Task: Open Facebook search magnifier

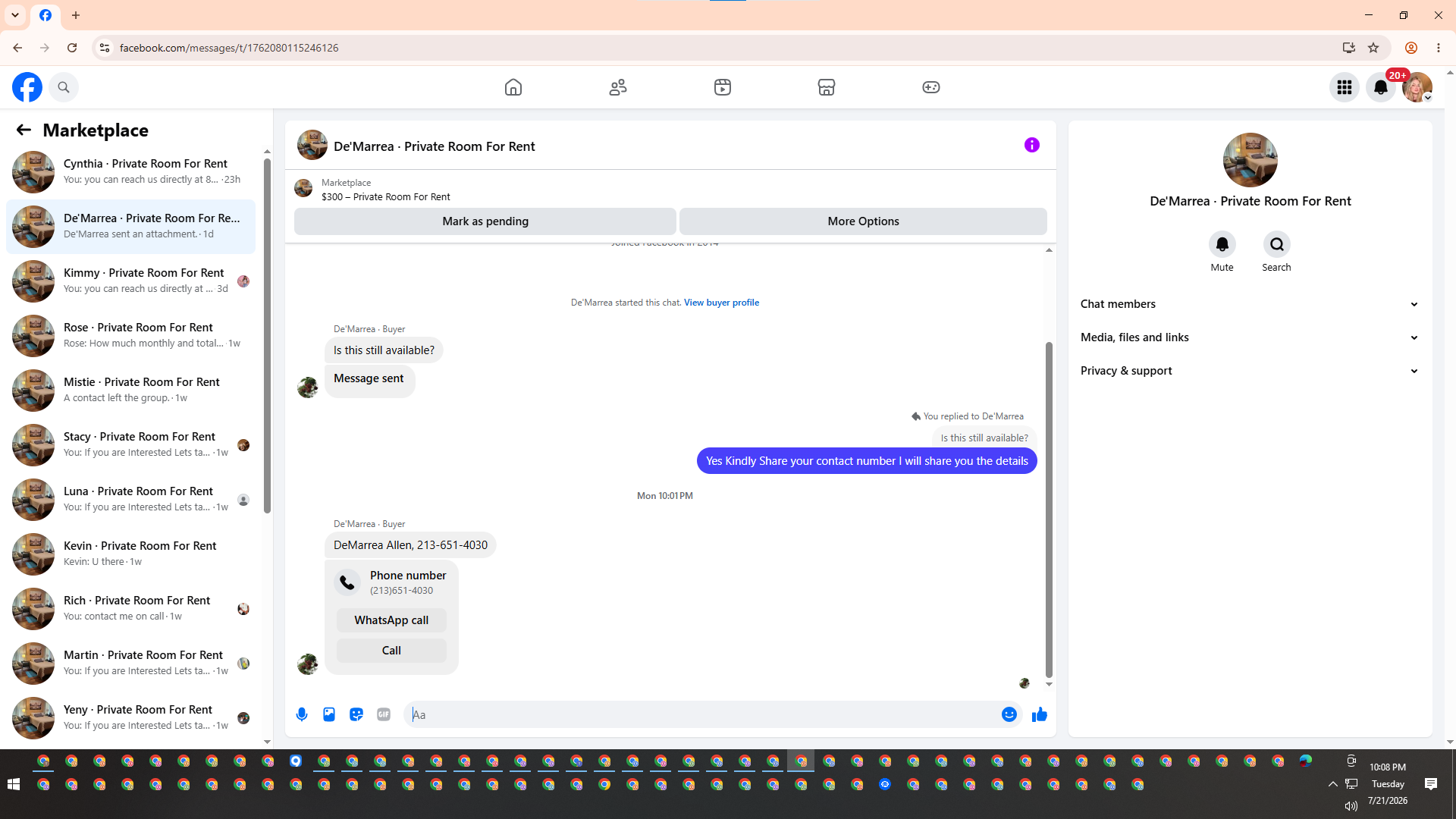Action: click(x=64, y=87)
